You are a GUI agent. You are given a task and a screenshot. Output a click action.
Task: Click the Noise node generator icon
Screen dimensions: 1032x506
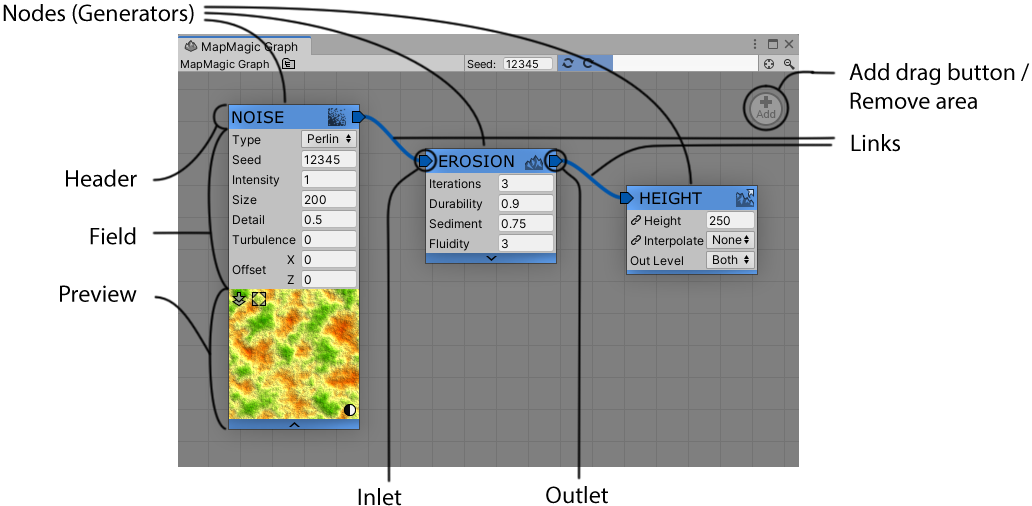point(336,117)
